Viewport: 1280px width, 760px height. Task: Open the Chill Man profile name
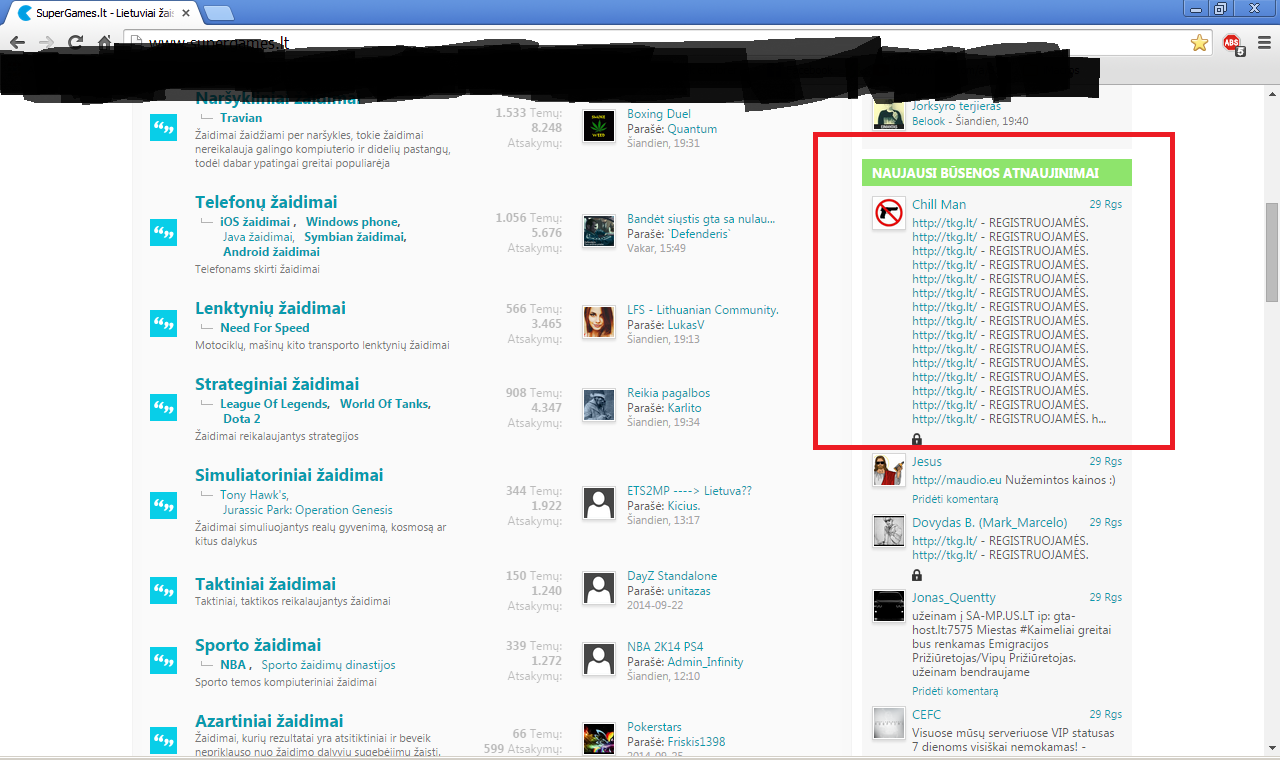(x=939, y=205)
